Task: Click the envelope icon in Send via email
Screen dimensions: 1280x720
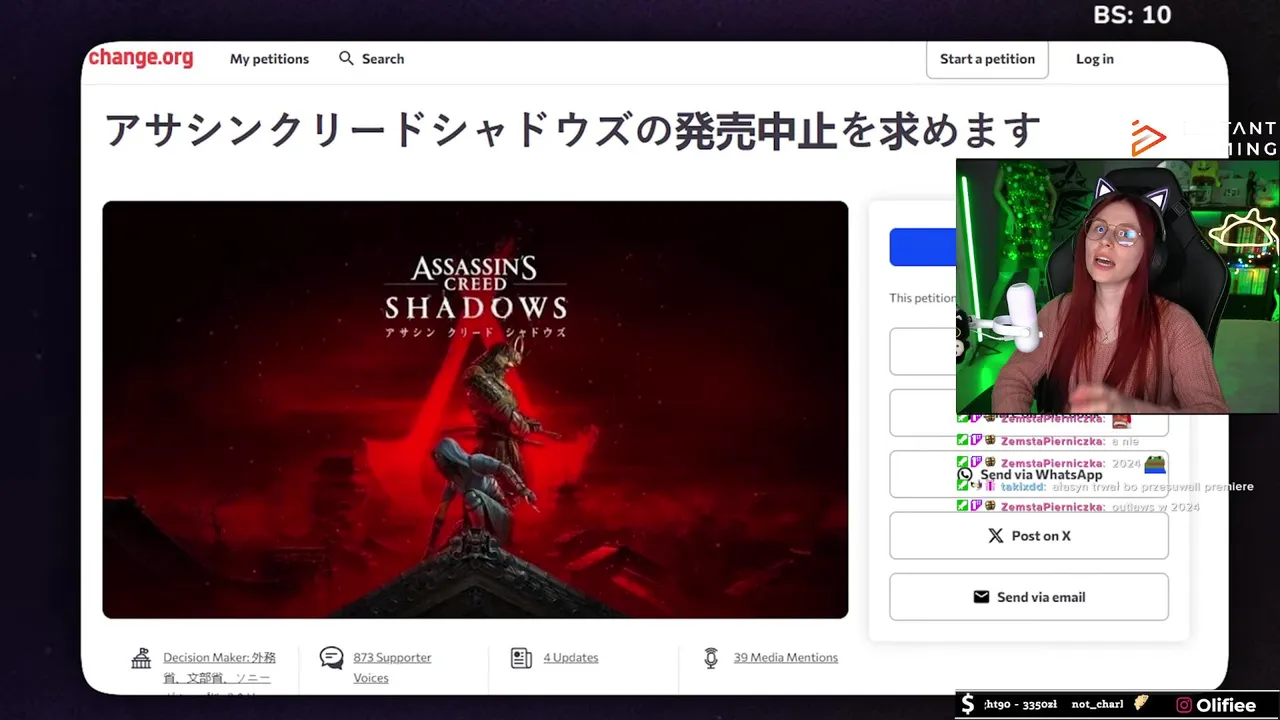Action: click(x=981, y=597)
